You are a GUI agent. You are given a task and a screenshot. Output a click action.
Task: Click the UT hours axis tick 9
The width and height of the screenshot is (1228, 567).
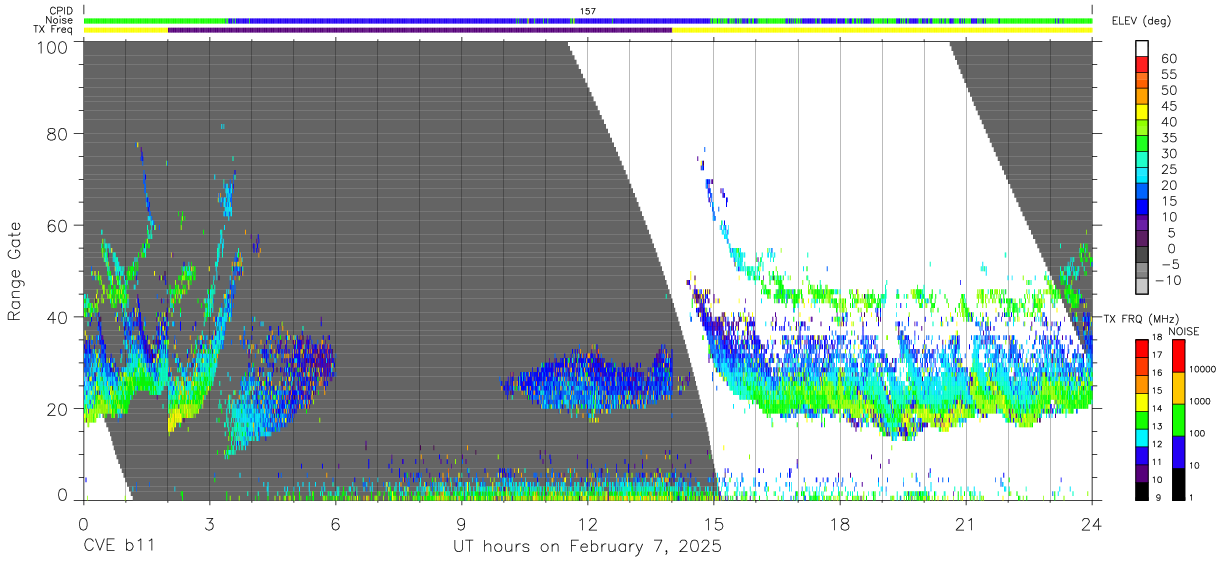coord(462,523)
